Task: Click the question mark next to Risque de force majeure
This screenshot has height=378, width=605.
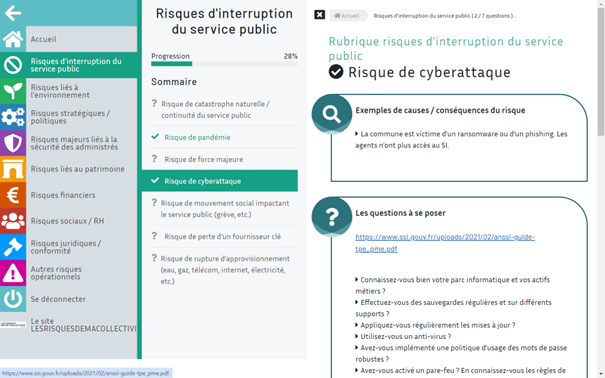Action: tap(154, 159)
